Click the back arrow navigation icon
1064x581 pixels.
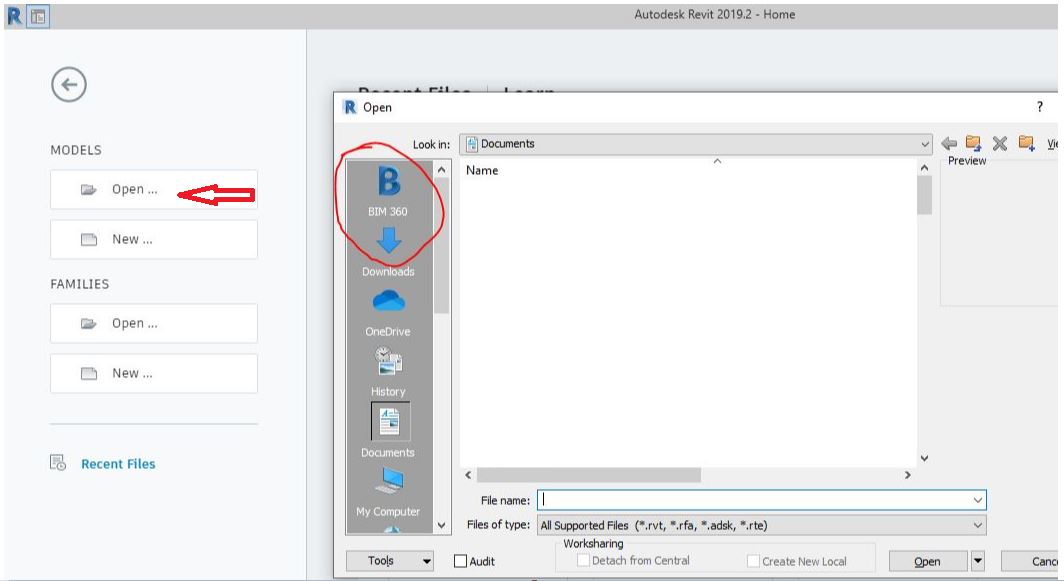[x=948, y=143]
